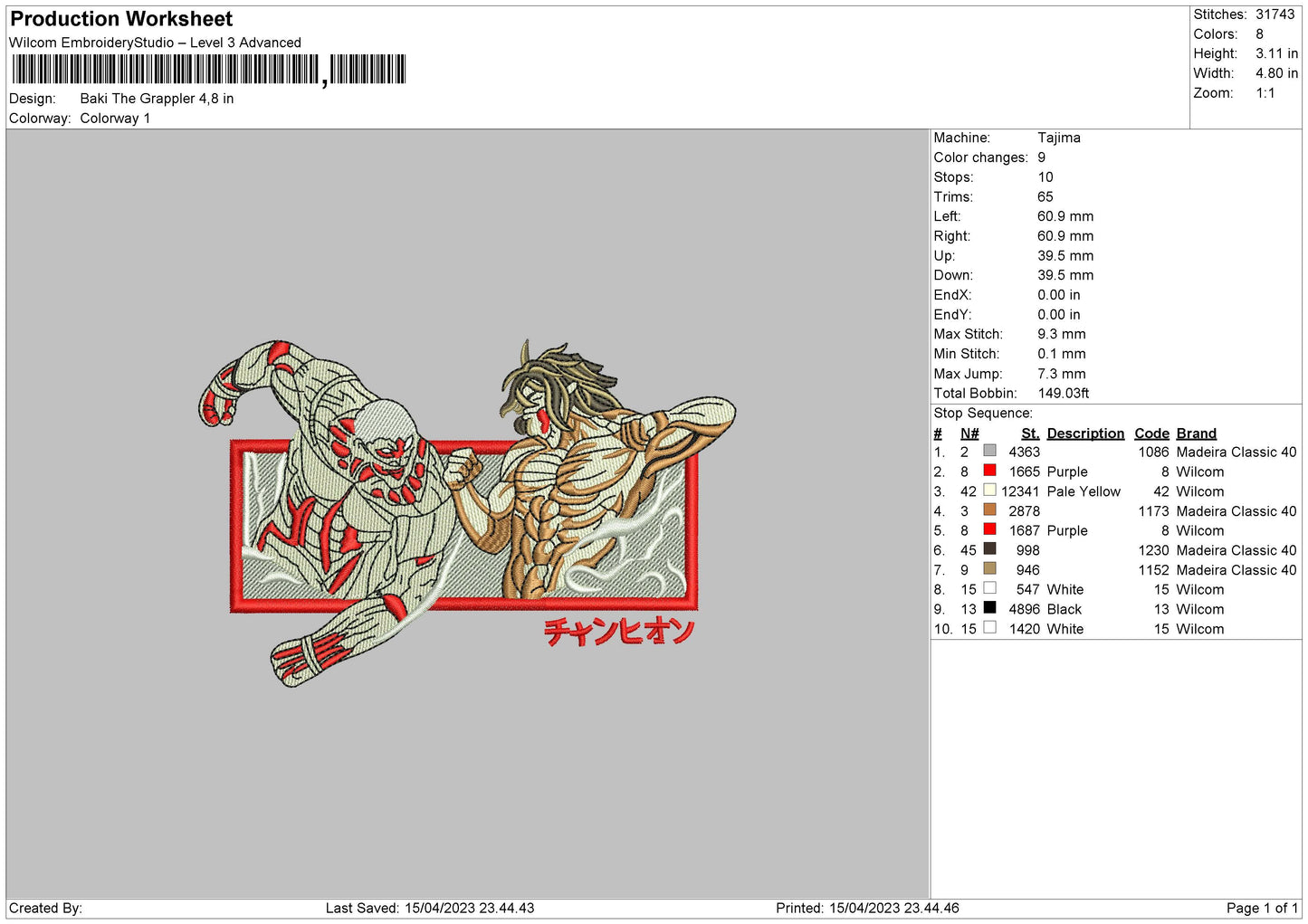This screenshot has height=924, width=1308.
Task: Click the 'Page 1 of 1' indicator
Action: pos(1262,908)
